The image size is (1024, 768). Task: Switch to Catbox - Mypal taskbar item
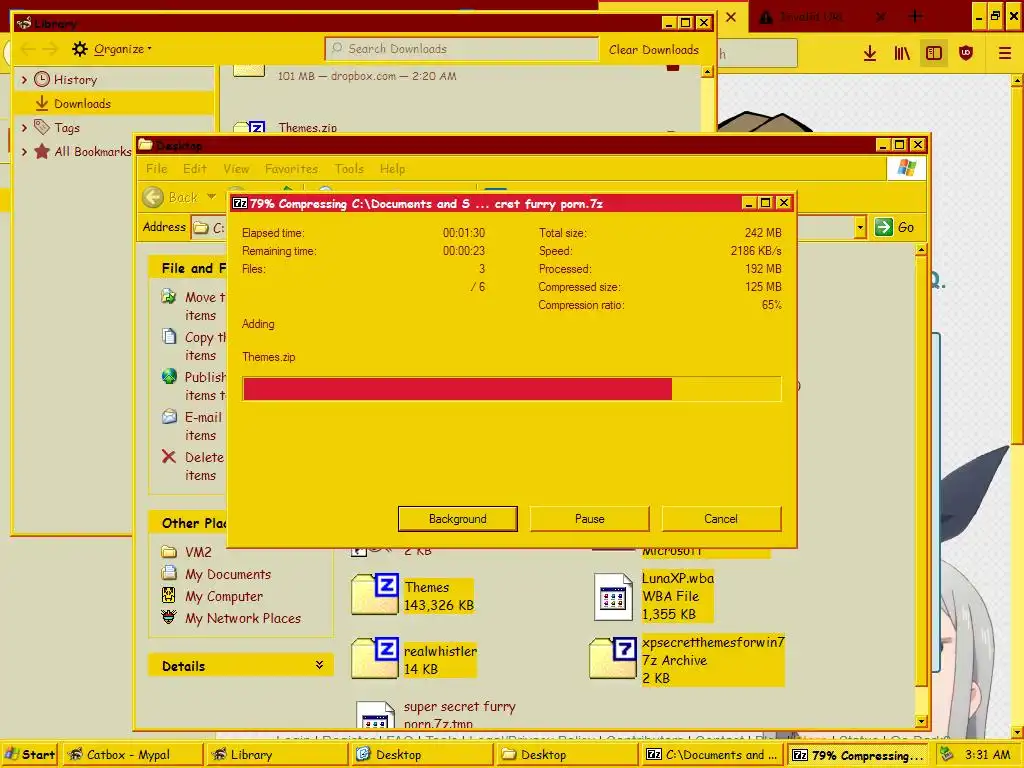point(131,755)
